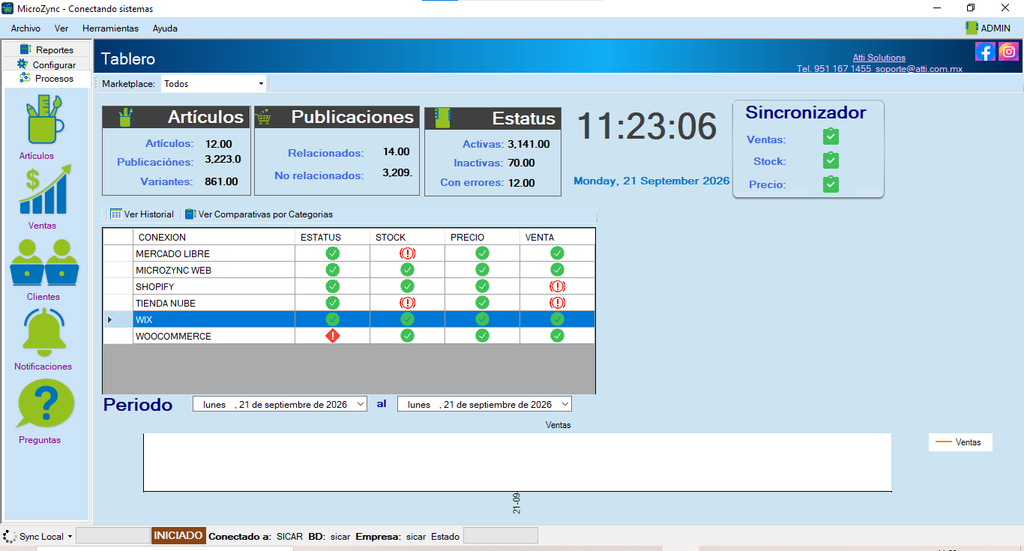Screen dimensions: 1024x551
Task: Switch to the Reportes tab
Action: coord(47,50)
